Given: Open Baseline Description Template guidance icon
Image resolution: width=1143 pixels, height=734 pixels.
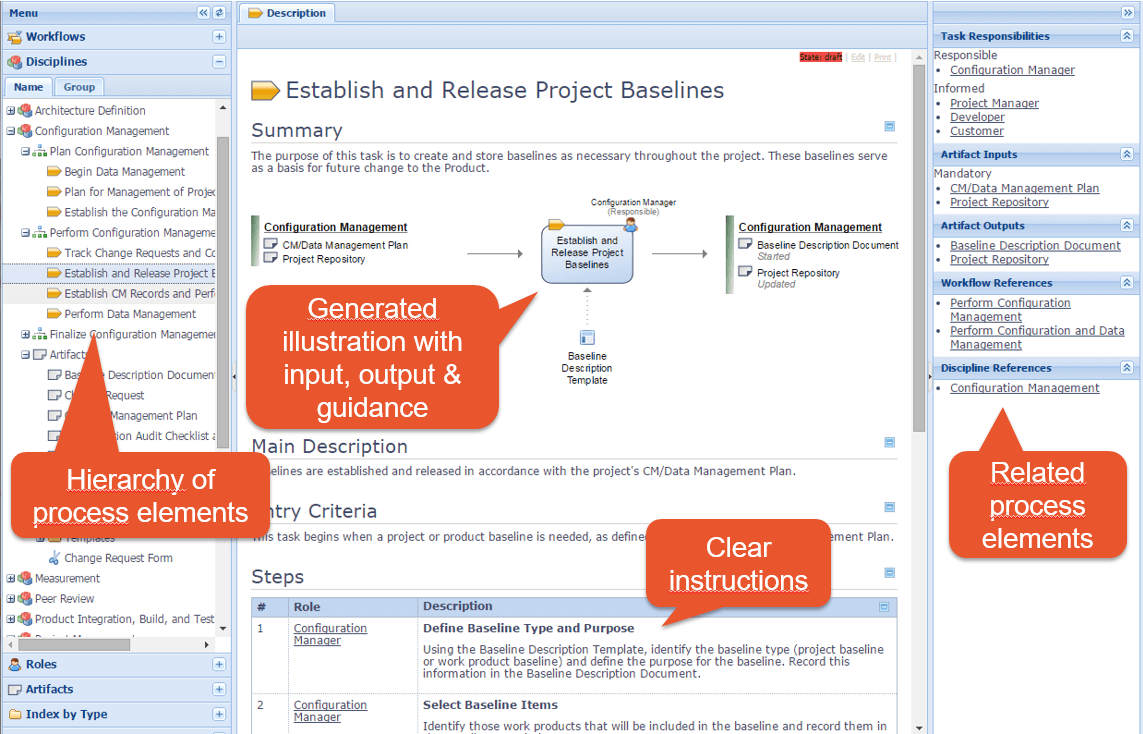Looking at the screenshot, I should (x=587, y=337).
